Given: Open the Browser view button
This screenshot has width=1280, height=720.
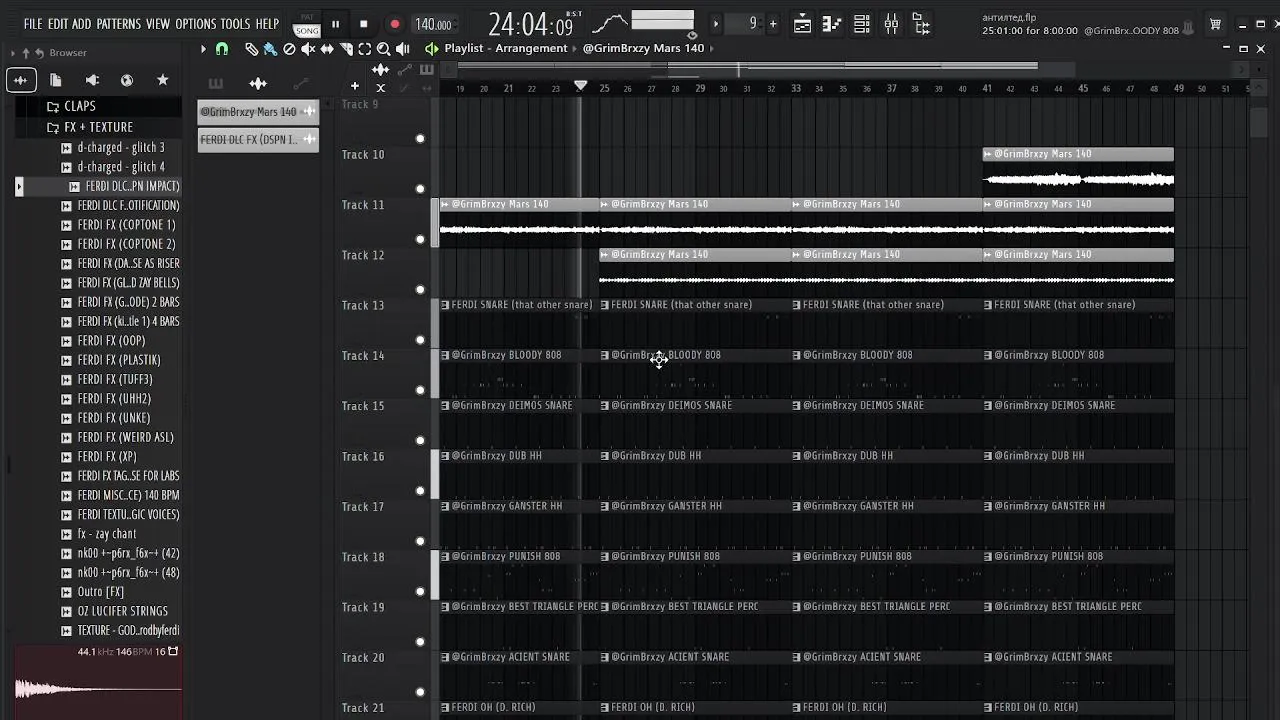Looking at the screenshot, I should point(921,24).
